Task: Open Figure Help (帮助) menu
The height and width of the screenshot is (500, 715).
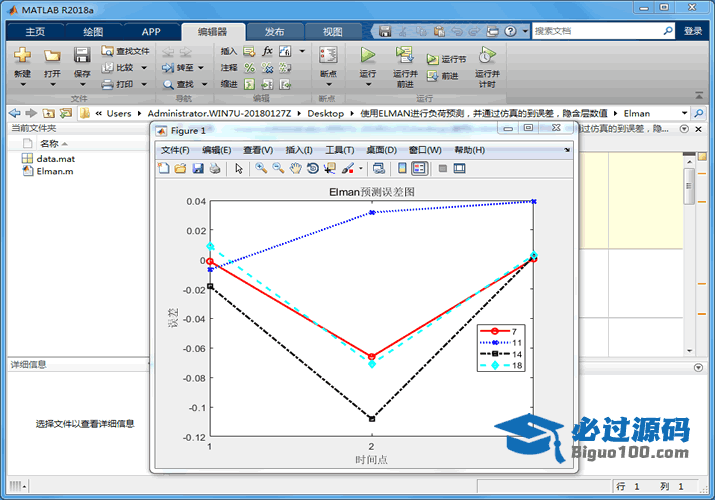Action: tap(470, 150)
